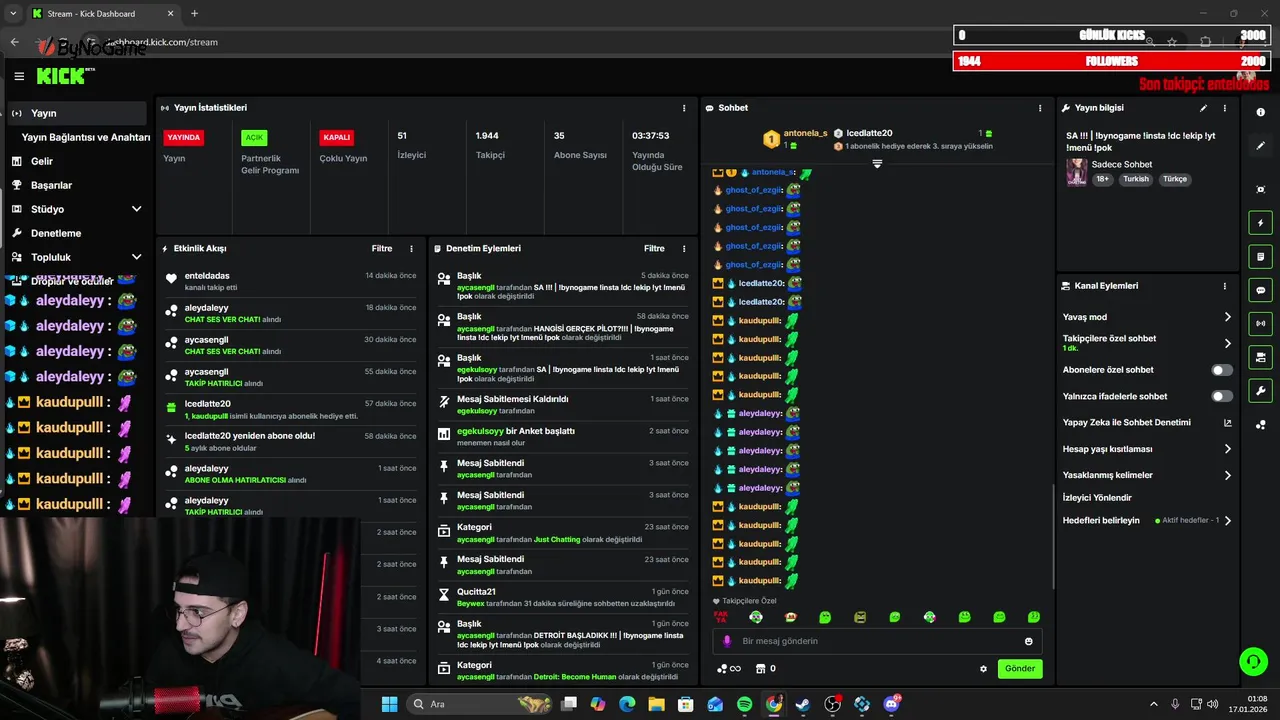Click the Windows taskbar search box
Viewport: 1280px width, 720px height.
coord(482,704)
